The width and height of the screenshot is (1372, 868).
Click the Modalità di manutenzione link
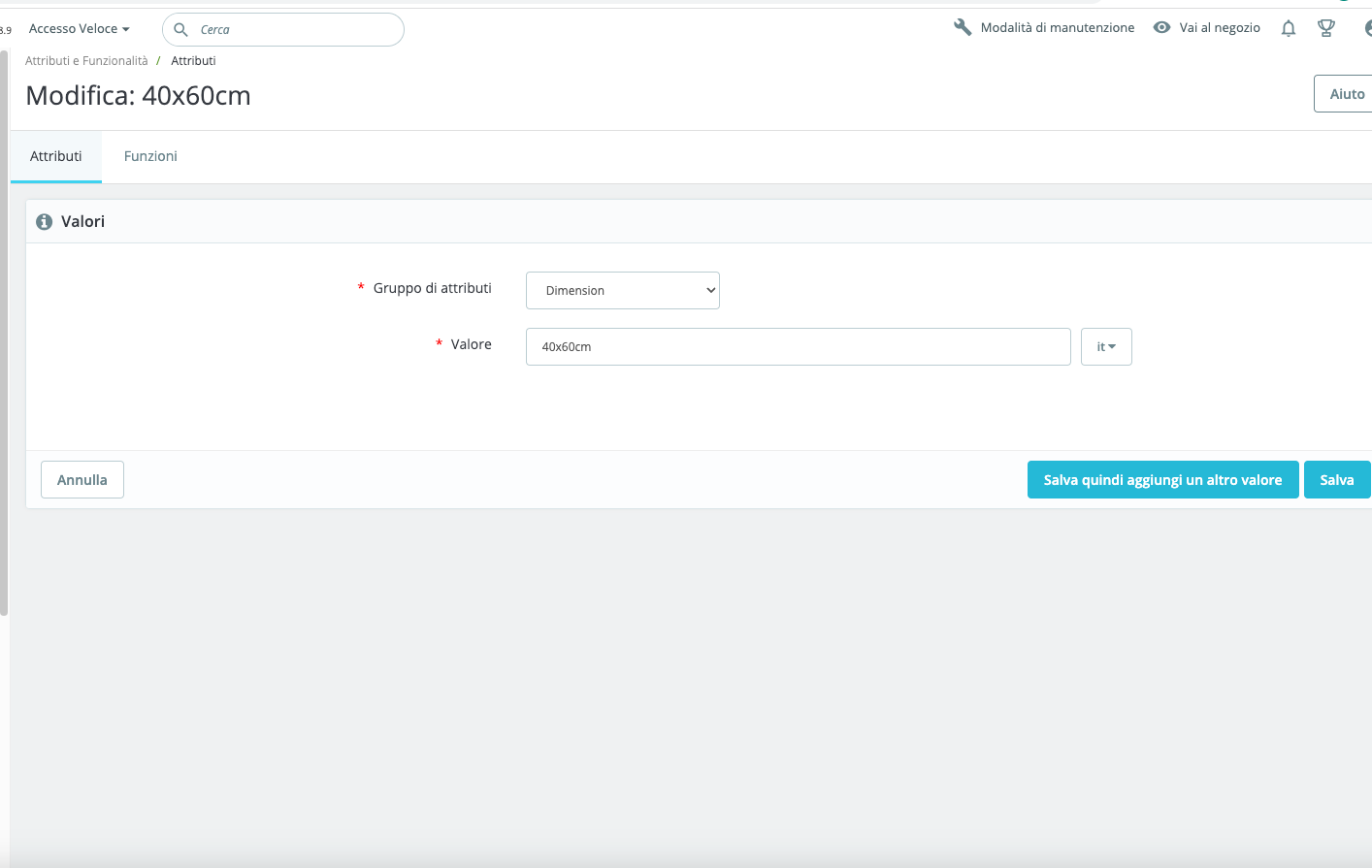(x=1058, y=27)
